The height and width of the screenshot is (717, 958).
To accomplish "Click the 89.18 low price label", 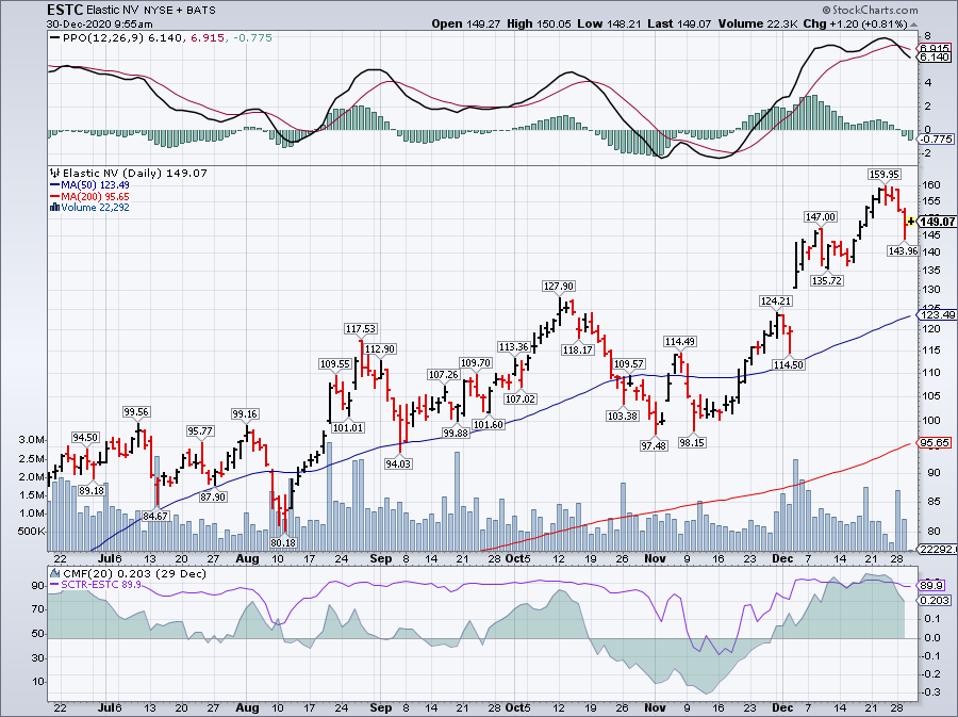I will 92,490.
